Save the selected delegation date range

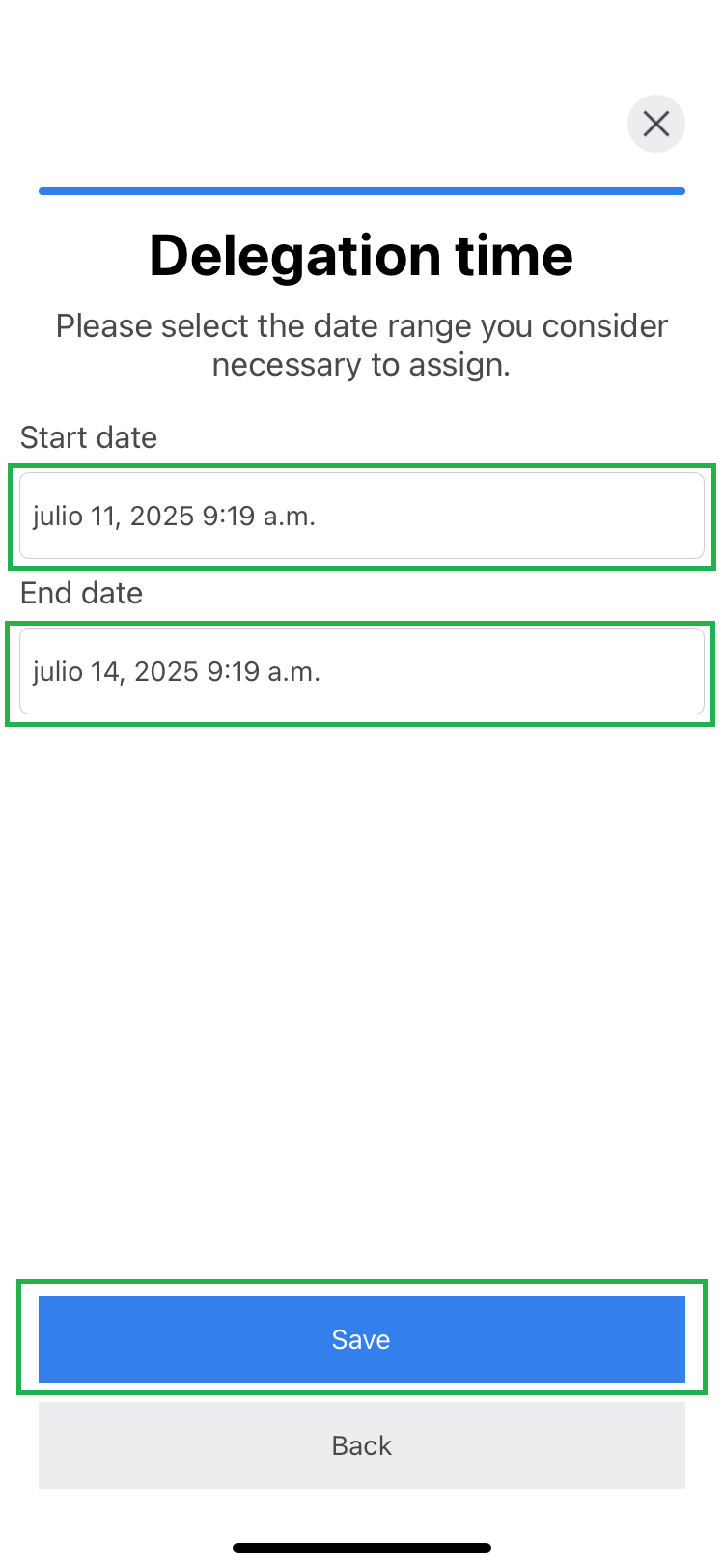[x=362, y=1339]
